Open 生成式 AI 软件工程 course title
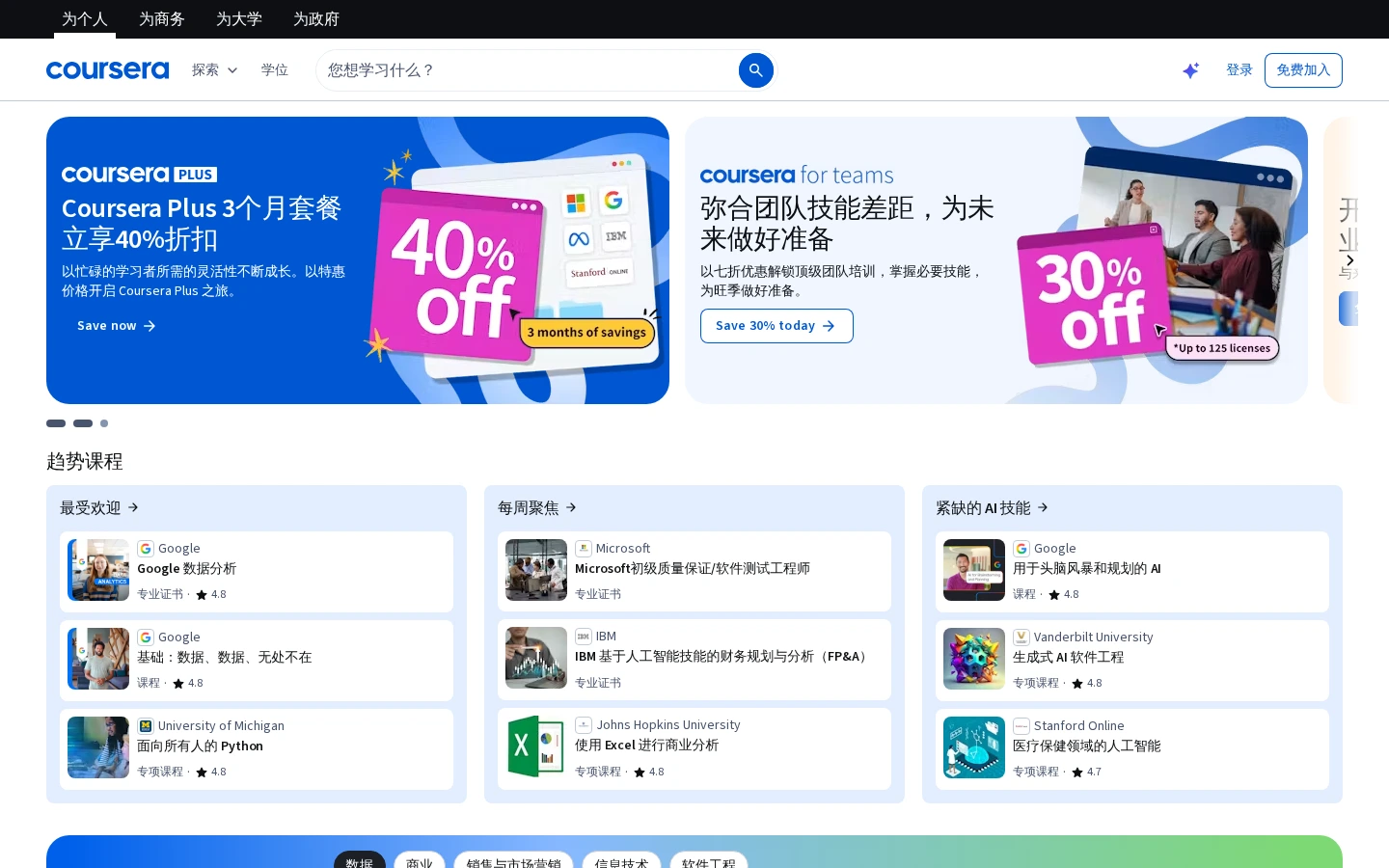This screenshot has height=868, width=1389. (x=1068, y=658)
